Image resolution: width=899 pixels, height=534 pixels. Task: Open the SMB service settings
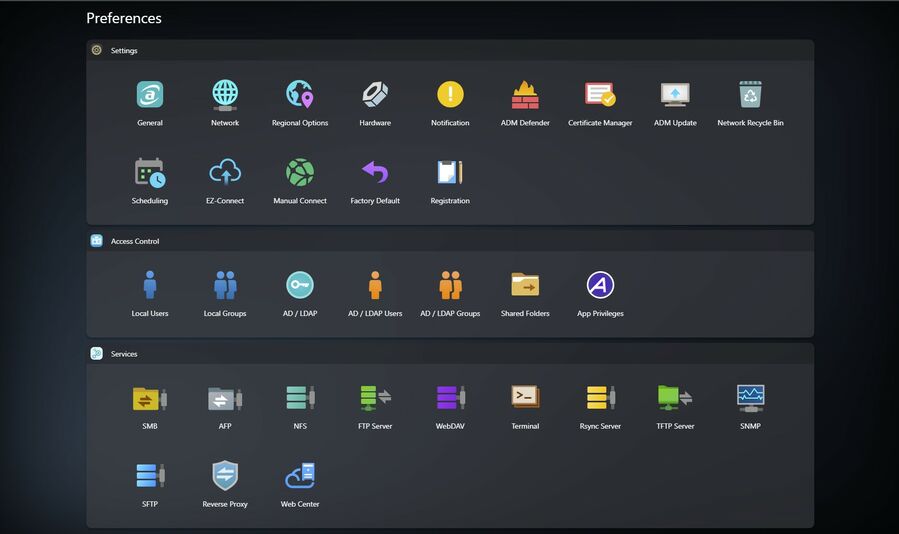150,398
